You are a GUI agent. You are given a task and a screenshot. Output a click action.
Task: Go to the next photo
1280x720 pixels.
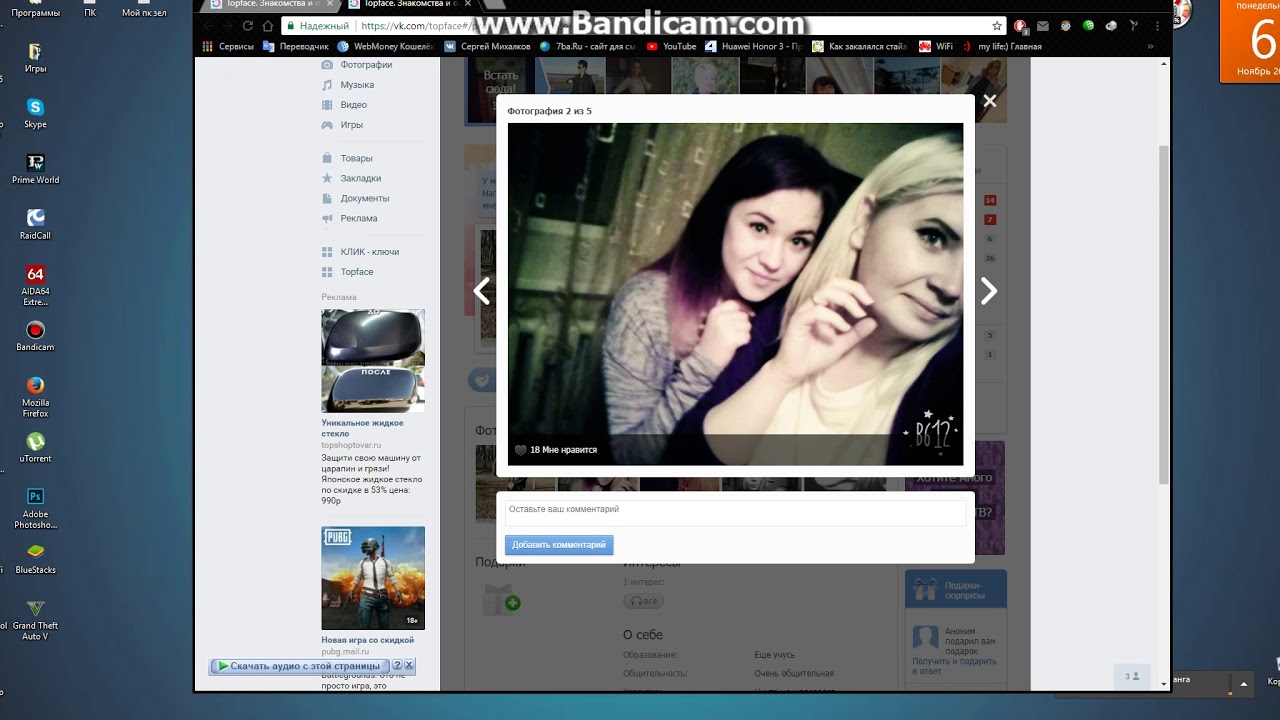point(988,291)
